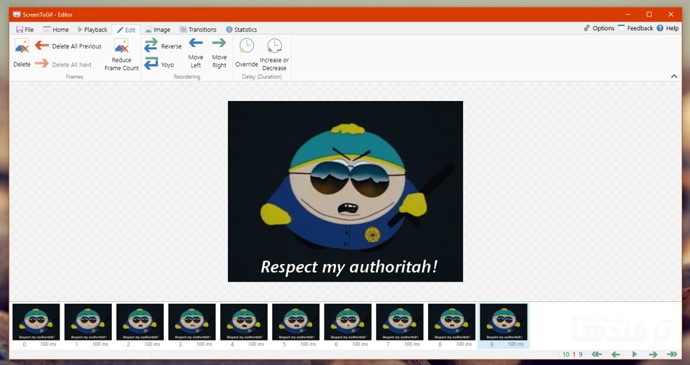Click Delete All Next
The image size is (690, 365).
click(x=63, y=64)
